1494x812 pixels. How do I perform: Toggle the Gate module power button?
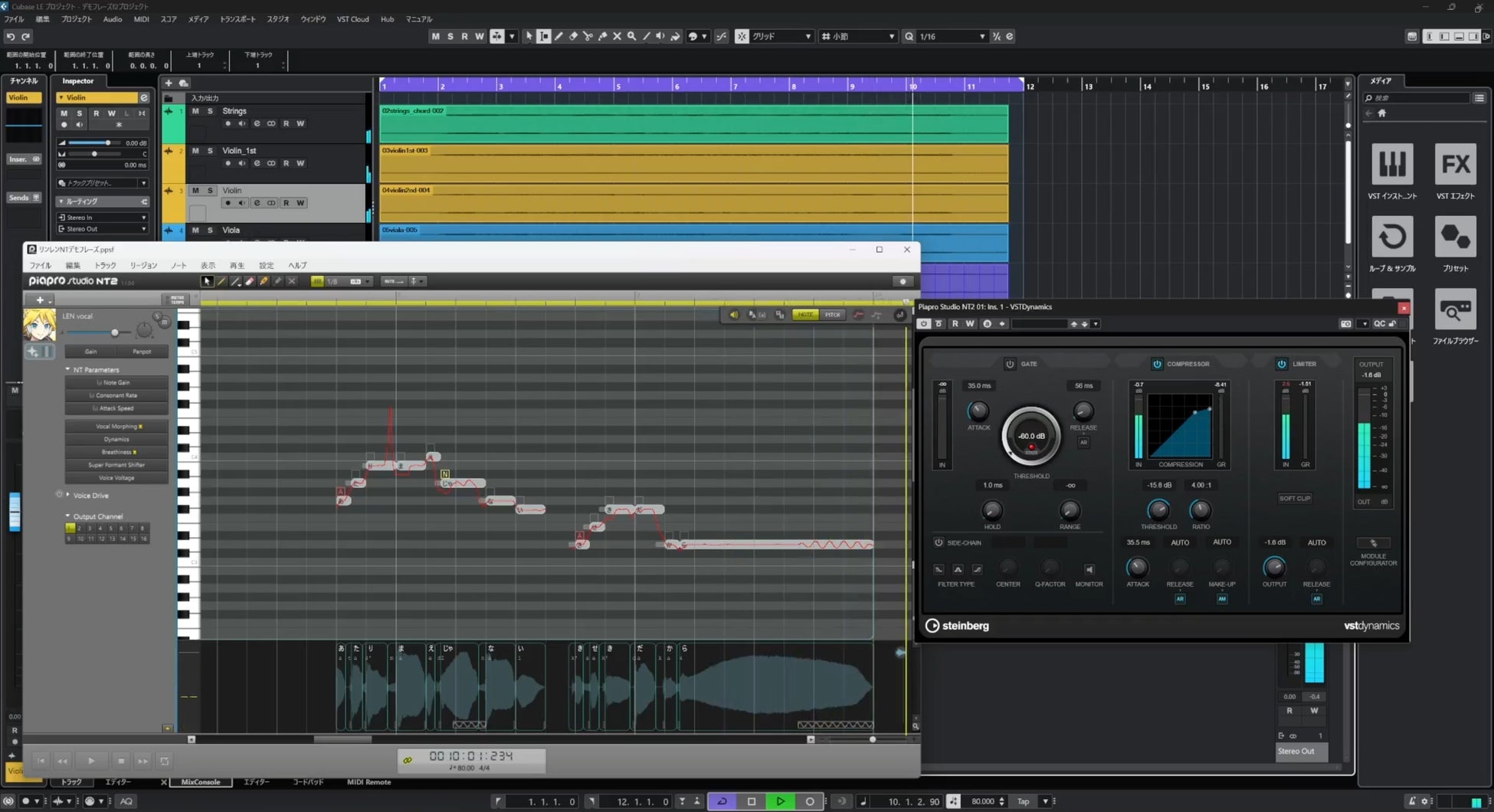point(1010,364)
